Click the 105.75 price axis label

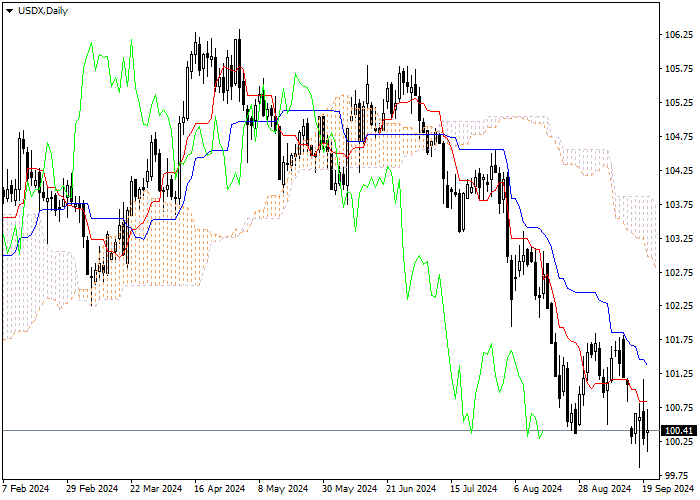[679, 69]
